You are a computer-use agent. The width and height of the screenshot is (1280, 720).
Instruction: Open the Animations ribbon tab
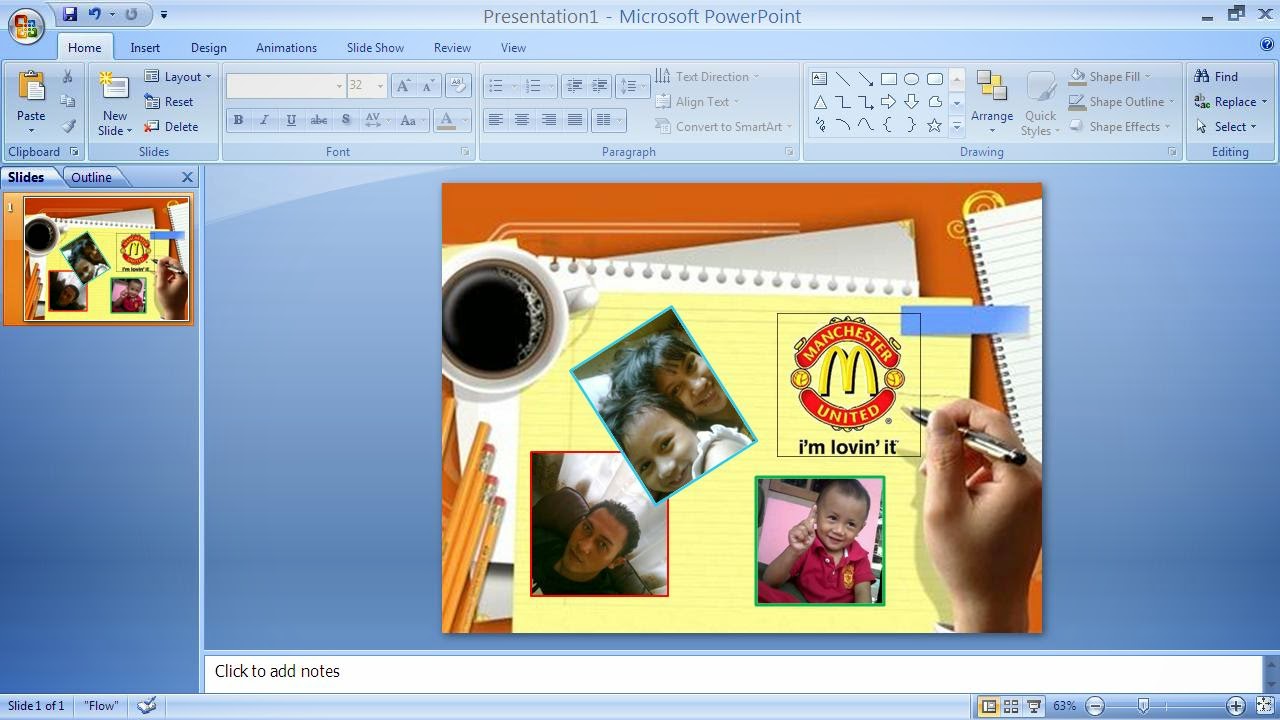(286, 47)
